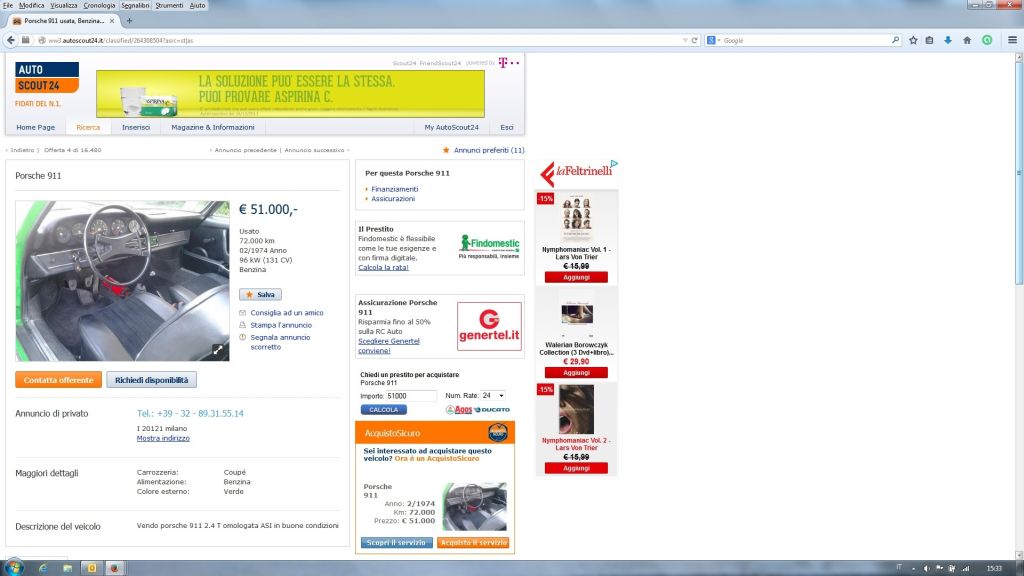Open the downloads arrow icon

click(x=948, y=40)
